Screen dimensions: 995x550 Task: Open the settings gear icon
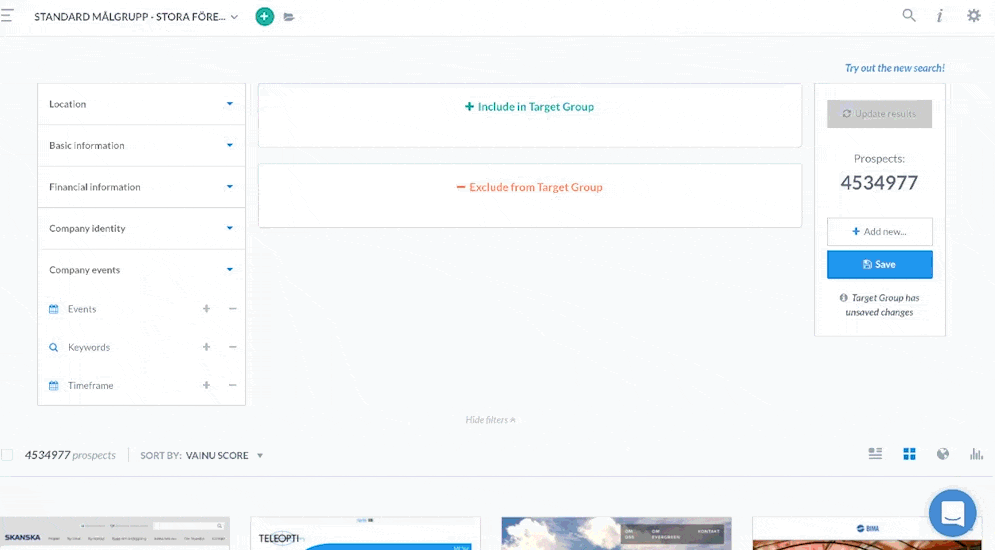(x=973, y=16)
